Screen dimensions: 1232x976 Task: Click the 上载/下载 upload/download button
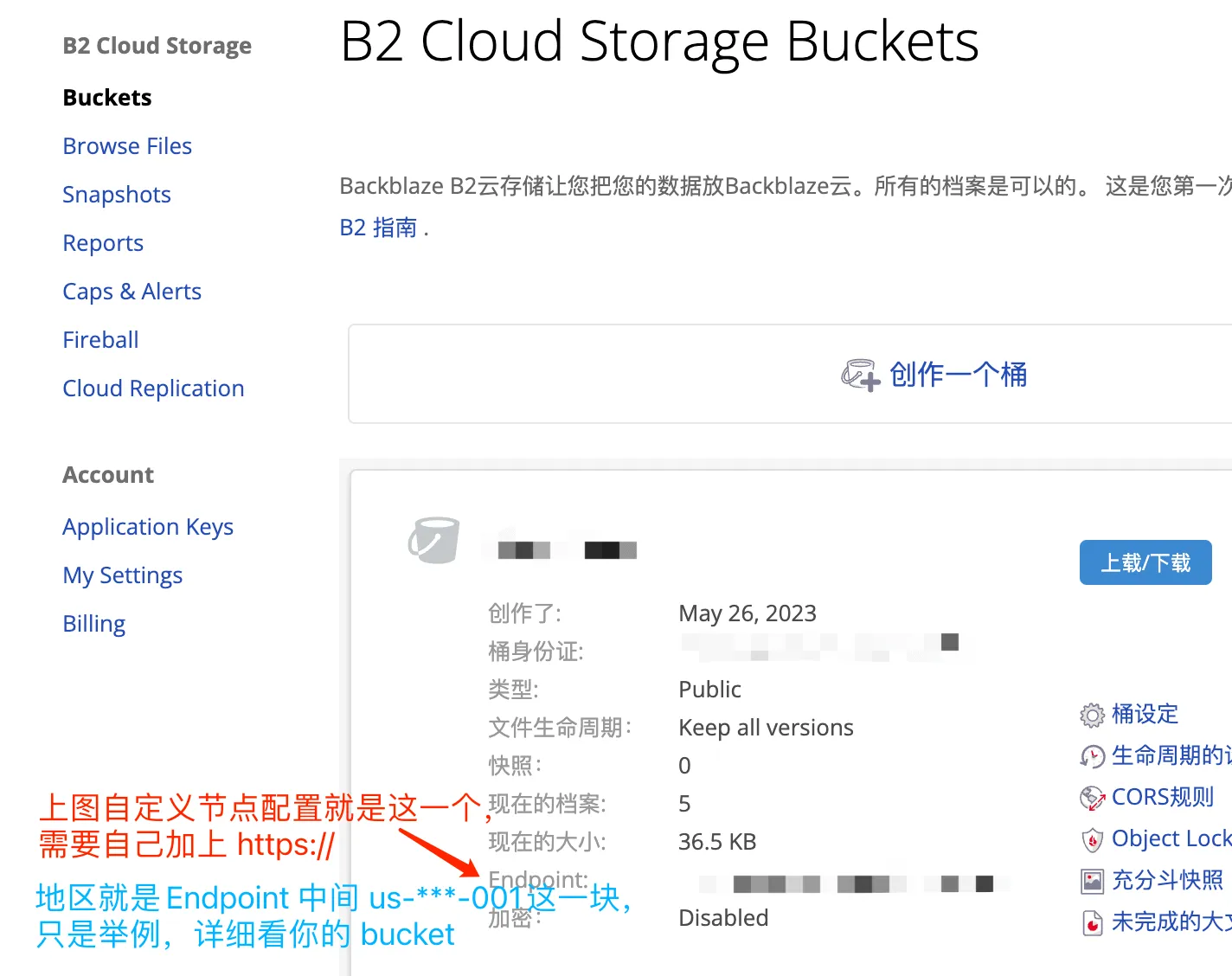coord(1145,562)
